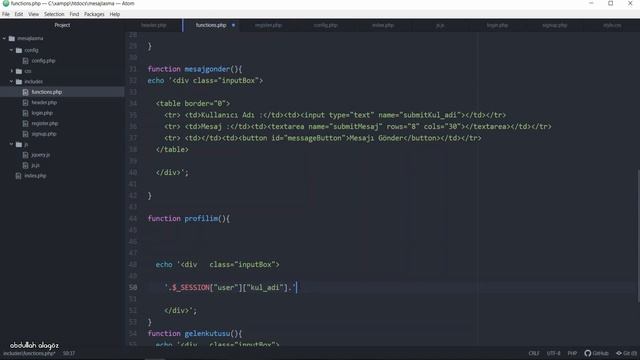The image size is (640, 360).
Task: Collapse the mesajlasma project root chevron
Action: [x=4, y=39]
